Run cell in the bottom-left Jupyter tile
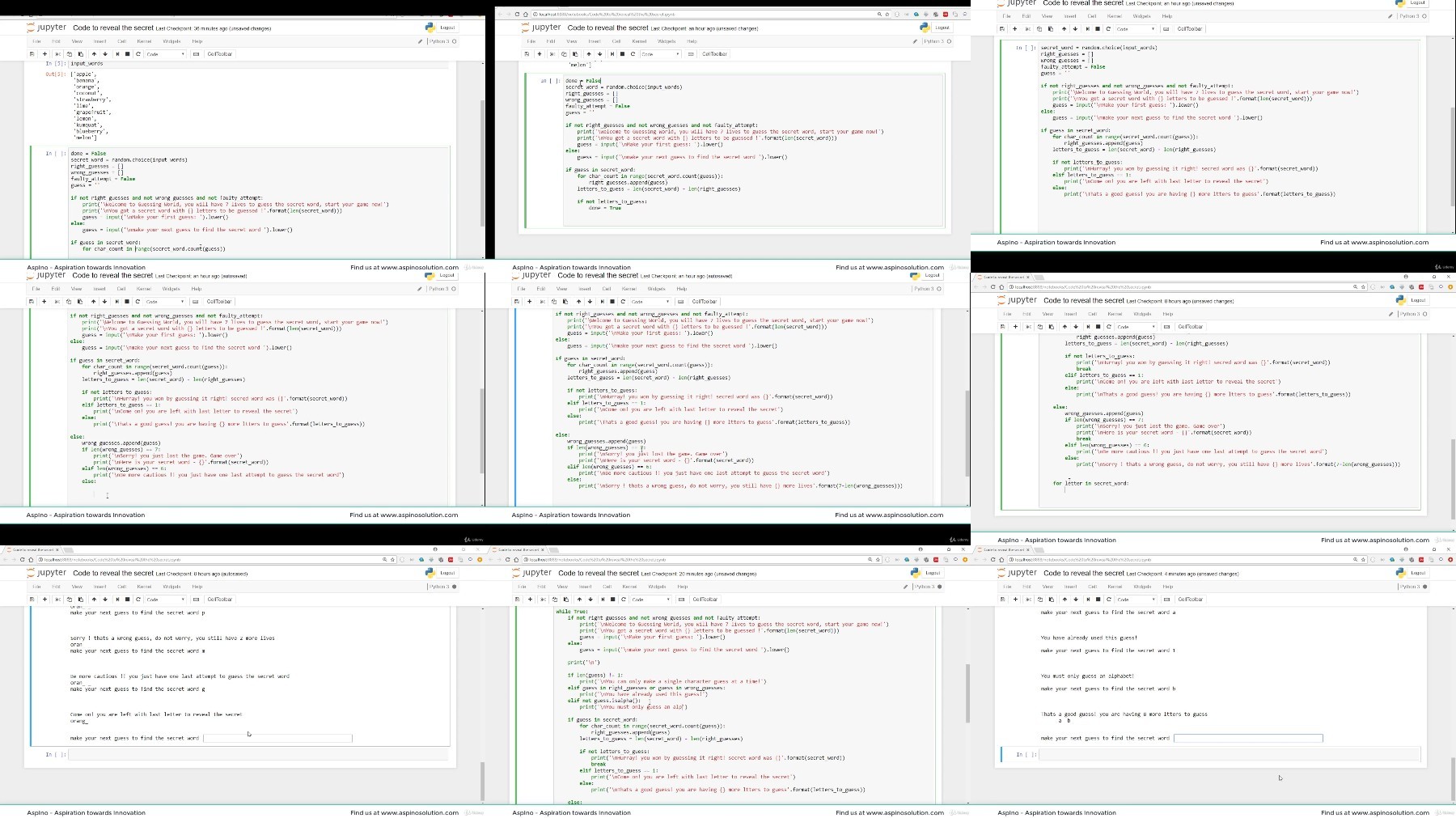 [117, 600]
